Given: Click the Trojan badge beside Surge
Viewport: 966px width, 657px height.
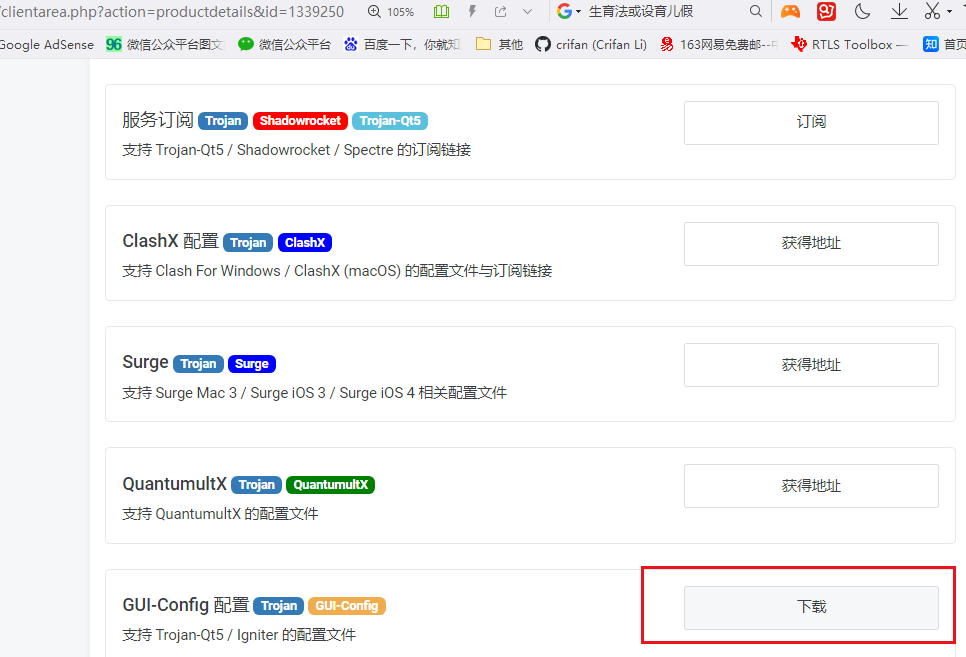Looking at the screenshot, I should tap(198, 364).
